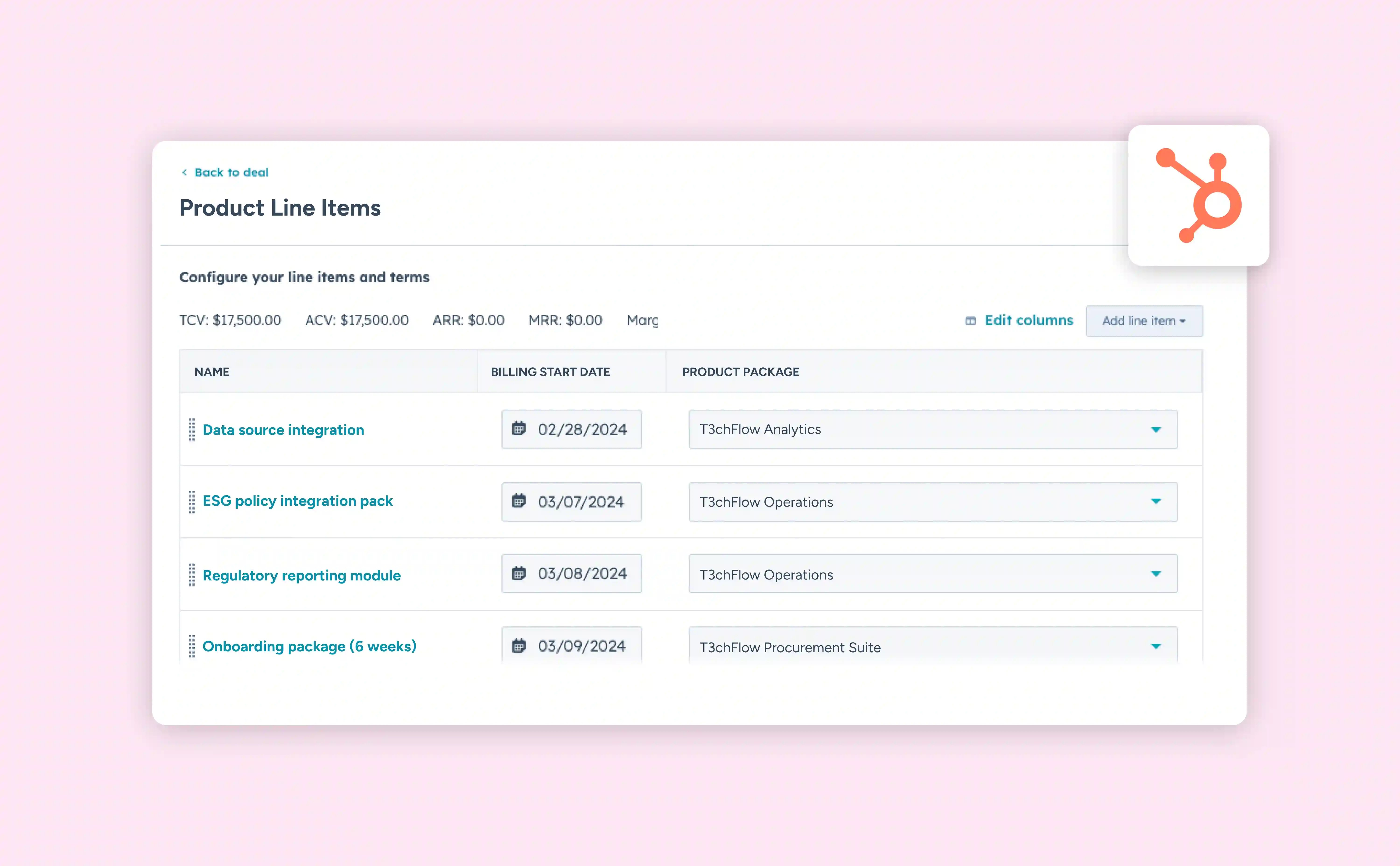Open Regulatory reporting row's T3chFlow Operations dropdown
Image resolution: width=1400 pixels, height=866 pixels.
(x=933, y=573)
